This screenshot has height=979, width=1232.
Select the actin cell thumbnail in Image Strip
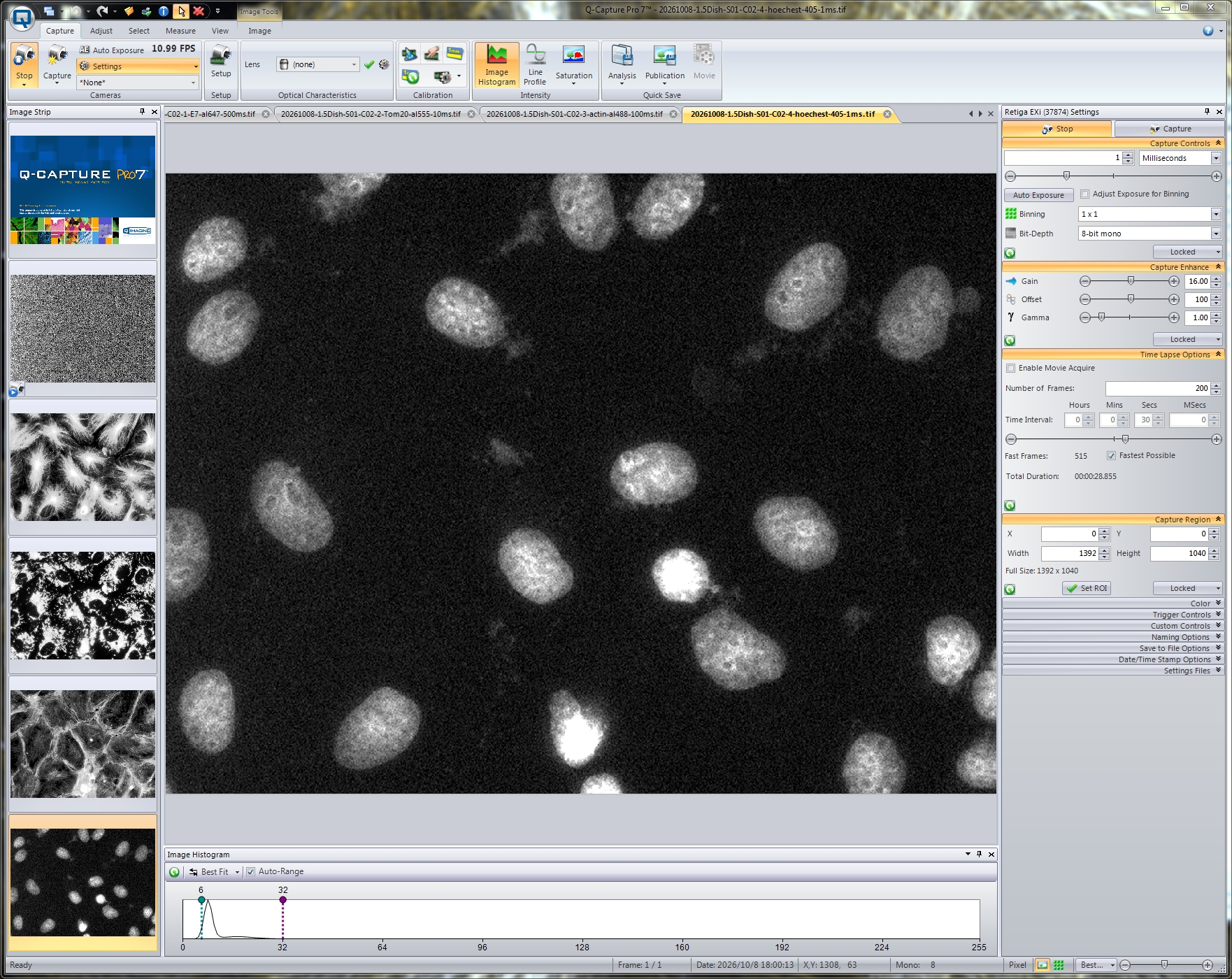83,744
